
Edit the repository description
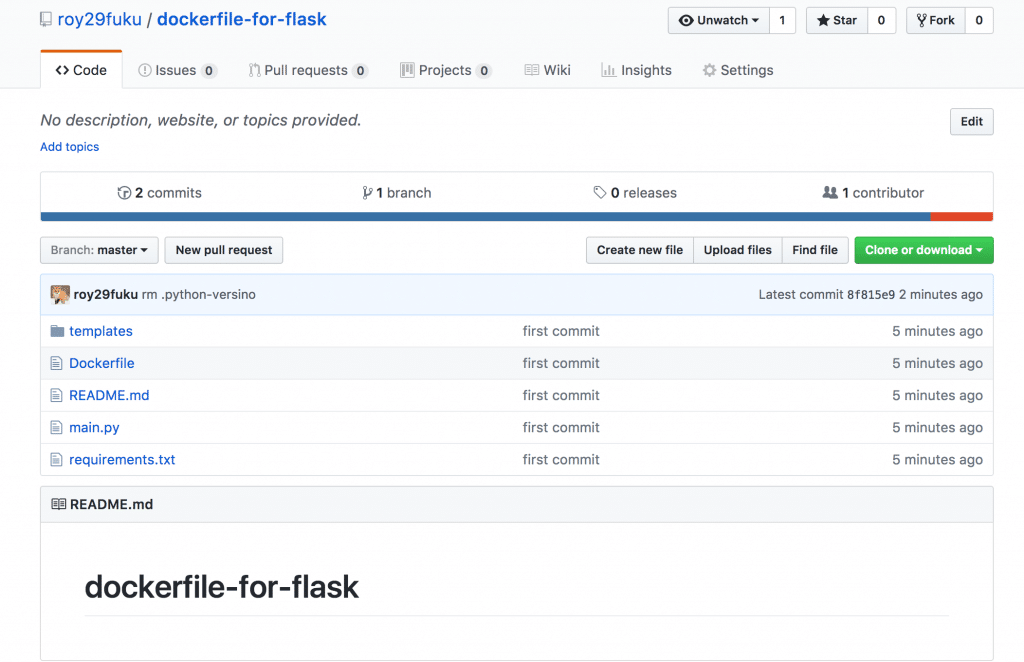[971, 121]
